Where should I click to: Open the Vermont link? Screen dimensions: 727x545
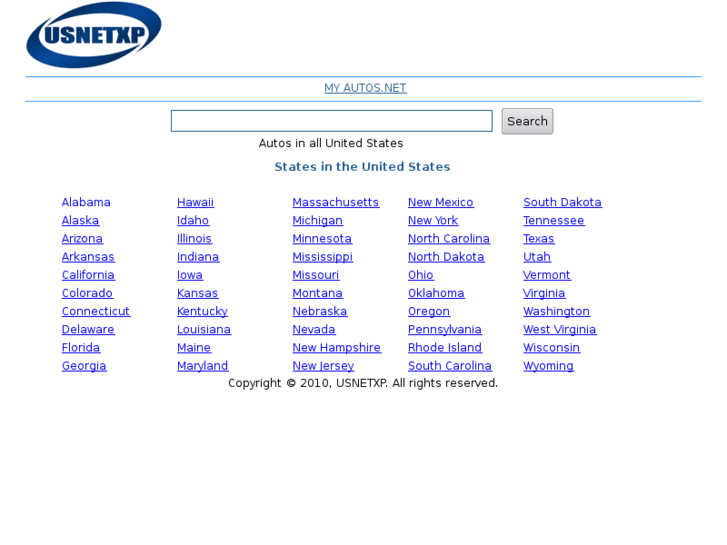click(x=547, y=275)
